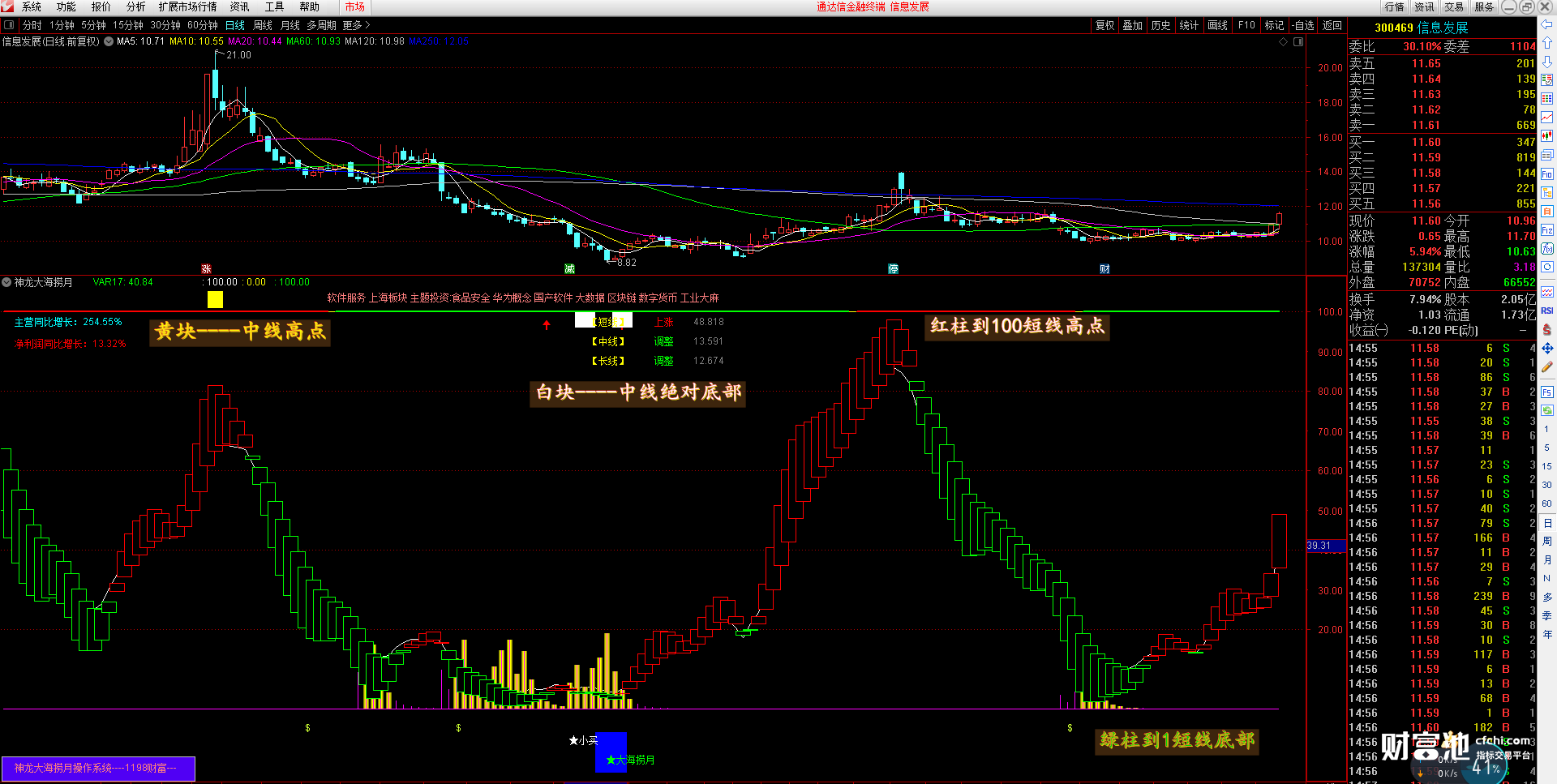
Task: Click the RSI indicator icon
Action: tap(1547, 311)
